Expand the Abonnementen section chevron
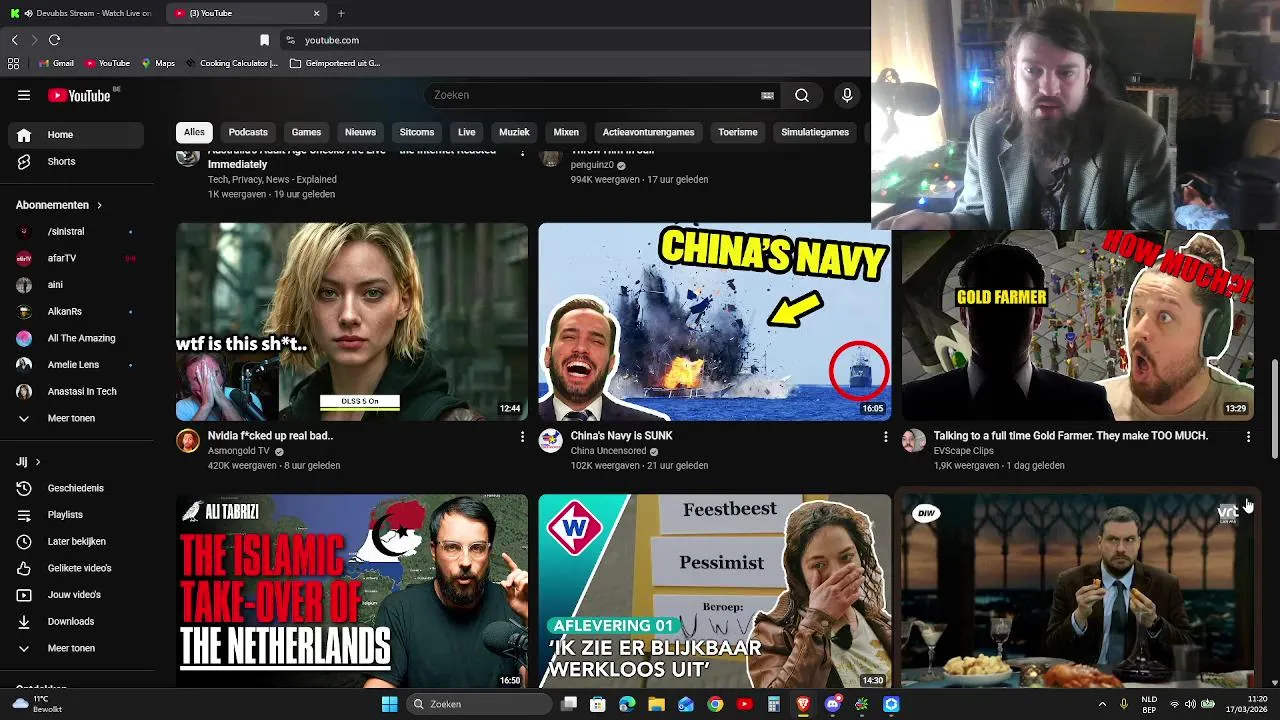 point(99,205)
